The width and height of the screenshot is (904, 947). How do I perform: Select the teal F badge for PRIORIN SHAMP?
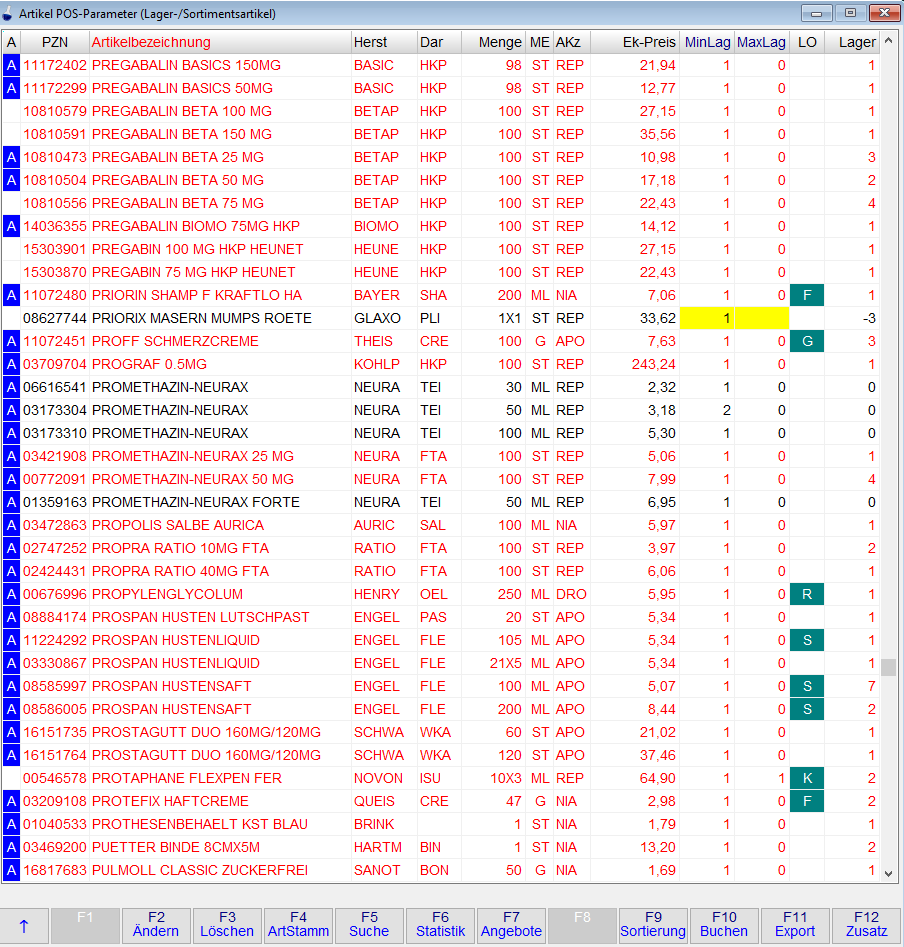pos(806,295)
